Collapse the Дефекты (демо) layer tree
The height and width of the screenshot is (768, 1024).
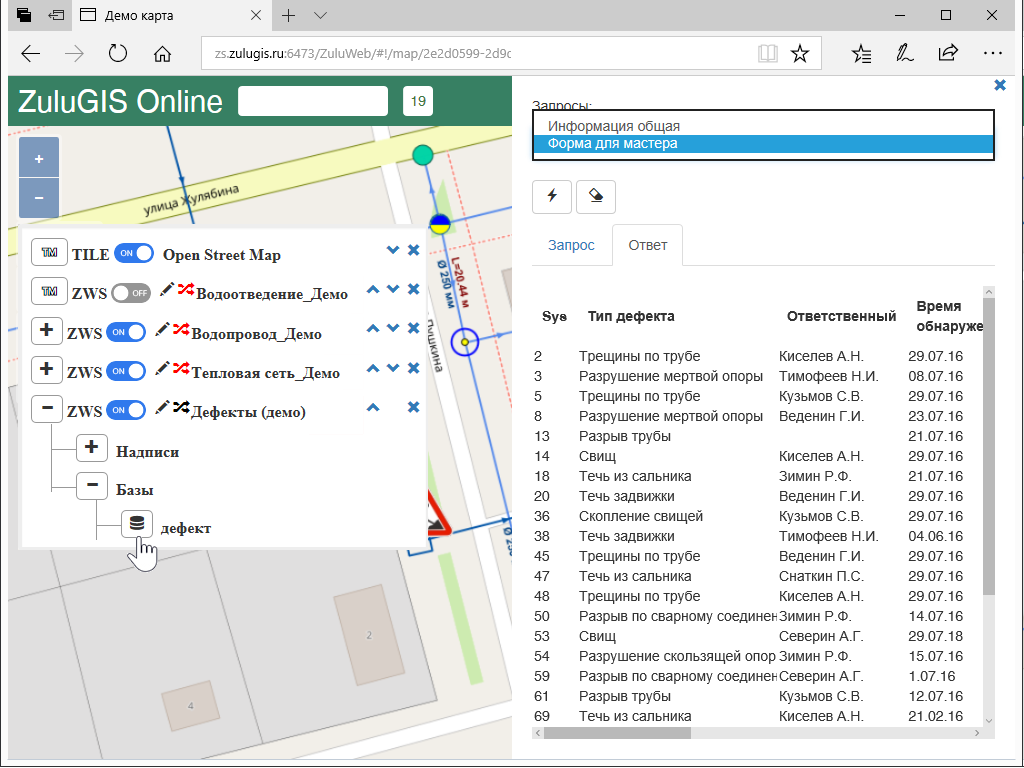pos(46,410)
